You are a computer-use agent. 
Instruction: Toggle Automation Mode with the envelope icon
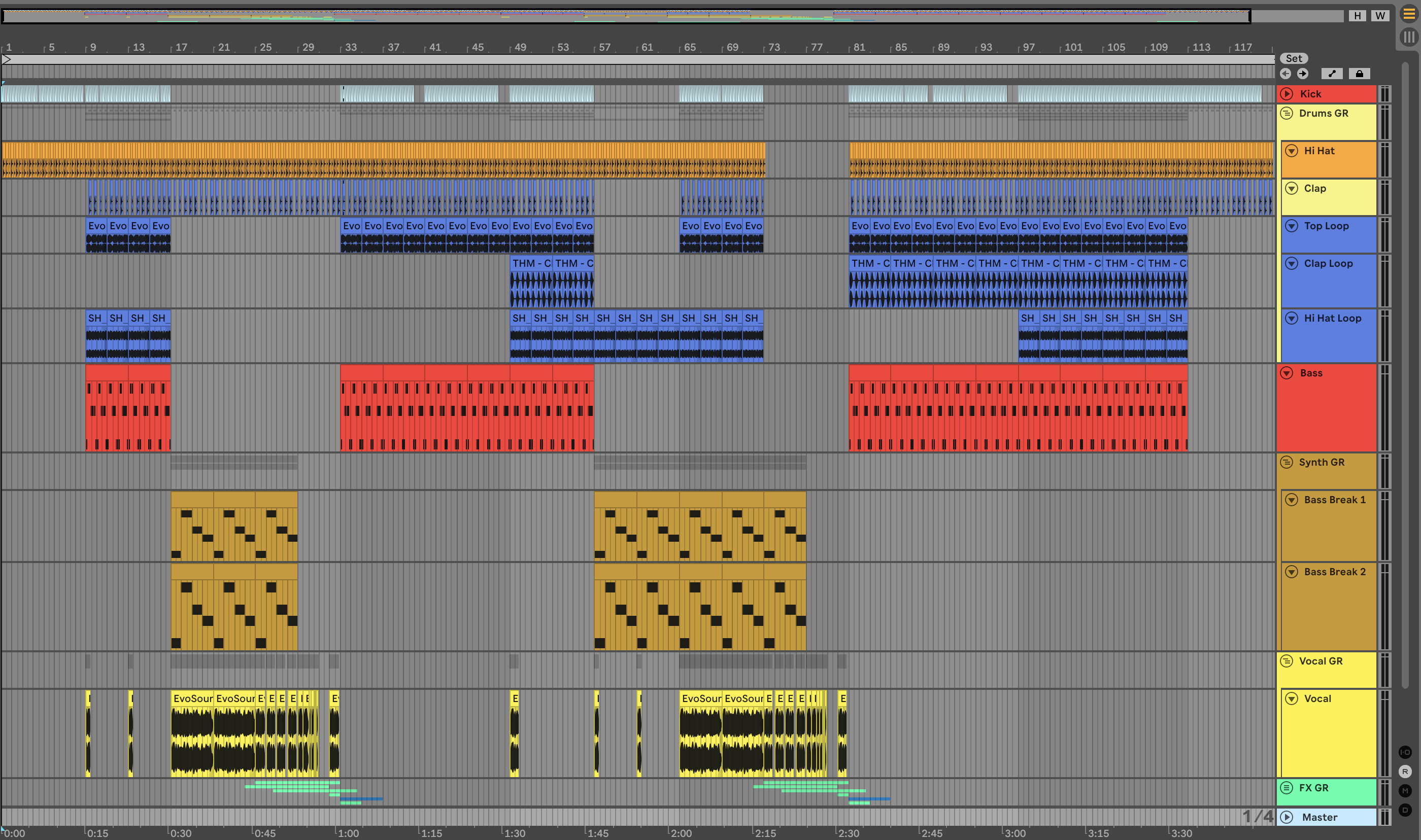(x=1332, y=74)
